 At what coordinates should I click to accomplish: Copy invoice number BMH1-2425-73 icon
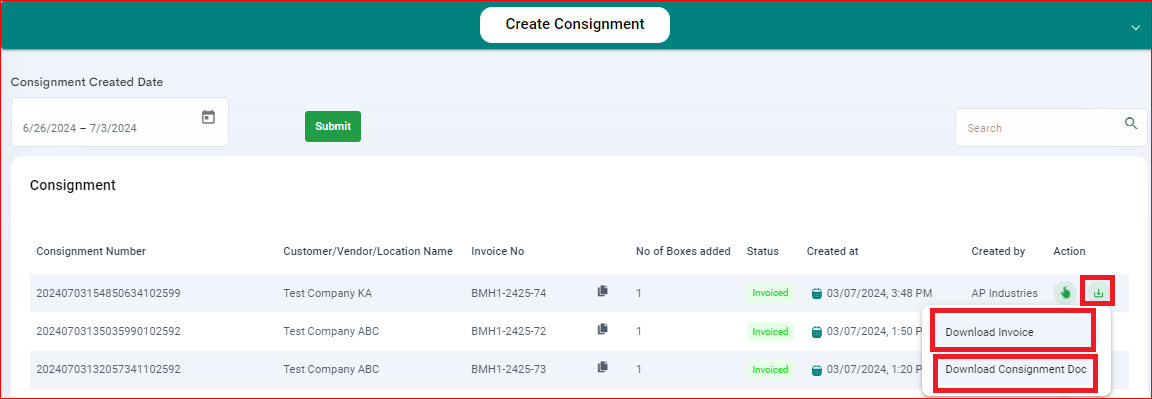[x=602, y=367]
